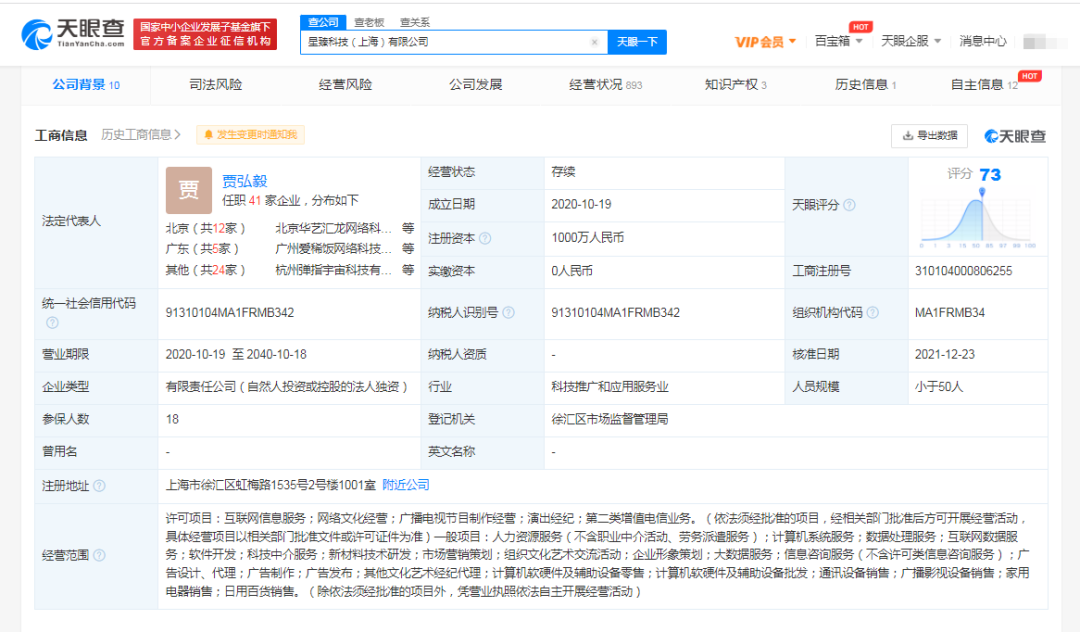This screenshot has height=632, width=1080.
Task: Open 历史工商信息 via its chevron link
Action: tap(141, 135)
